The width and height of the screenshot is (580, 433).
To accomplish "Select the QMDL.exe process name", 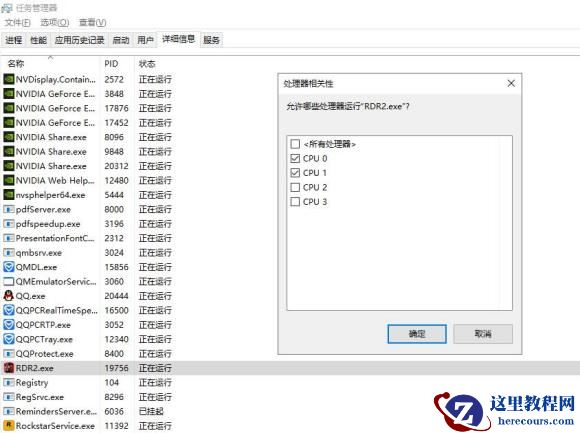I will point(36,267).
